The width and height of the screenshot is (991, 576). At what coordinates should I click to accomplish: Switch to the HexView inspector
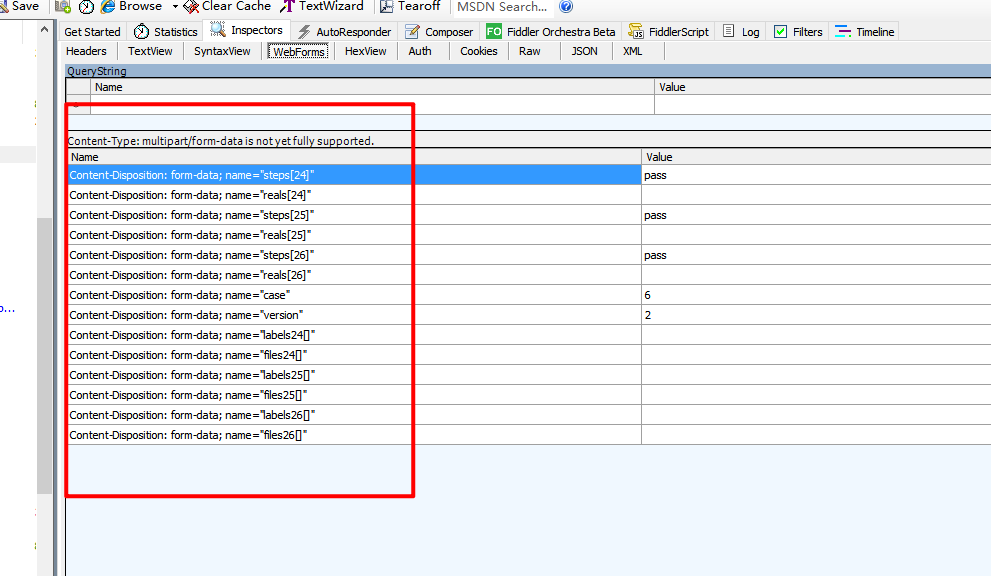tap(365, 51)
